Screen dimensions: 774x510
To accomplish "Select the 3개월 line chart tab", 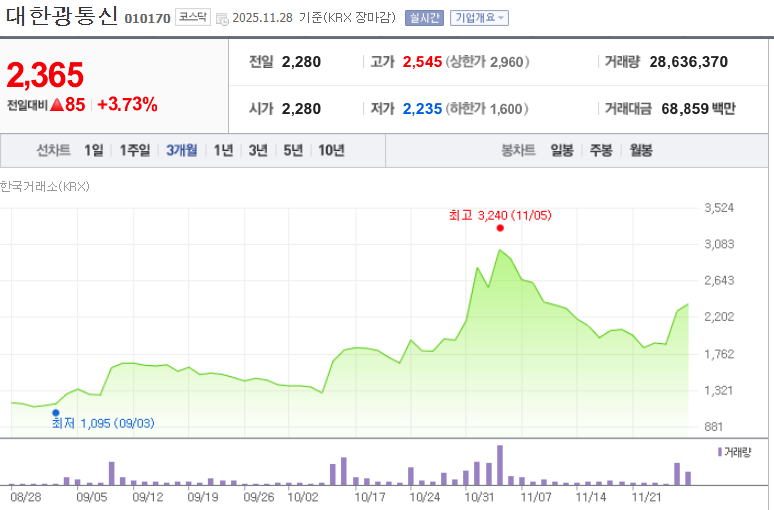I will coord(182,150).
